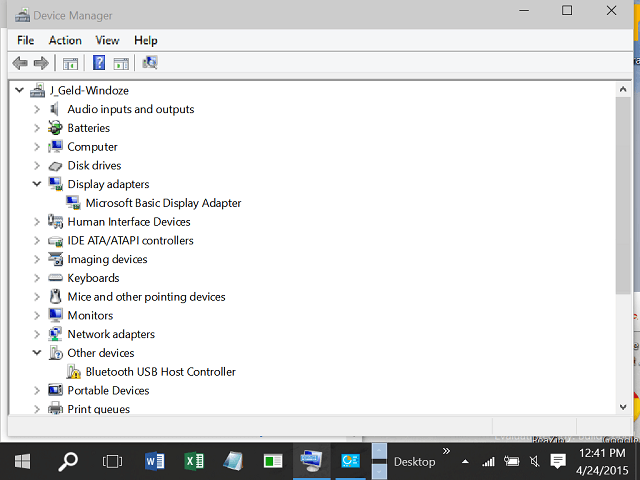This screenshot has width=640, height=480.
Task: Select the J_Geld-Windoze computer icon
Action: tap(38, 90)
